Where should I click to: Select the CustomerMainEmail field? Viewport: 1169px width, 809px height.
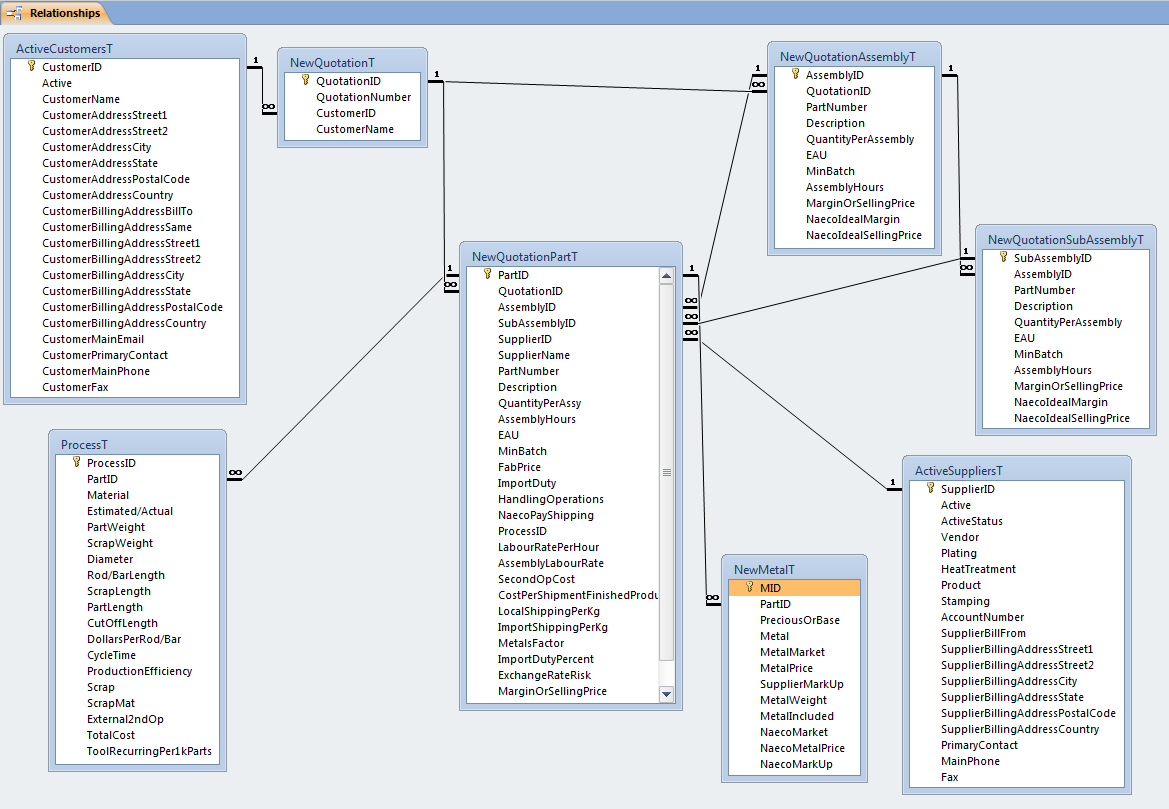[125, 339]
